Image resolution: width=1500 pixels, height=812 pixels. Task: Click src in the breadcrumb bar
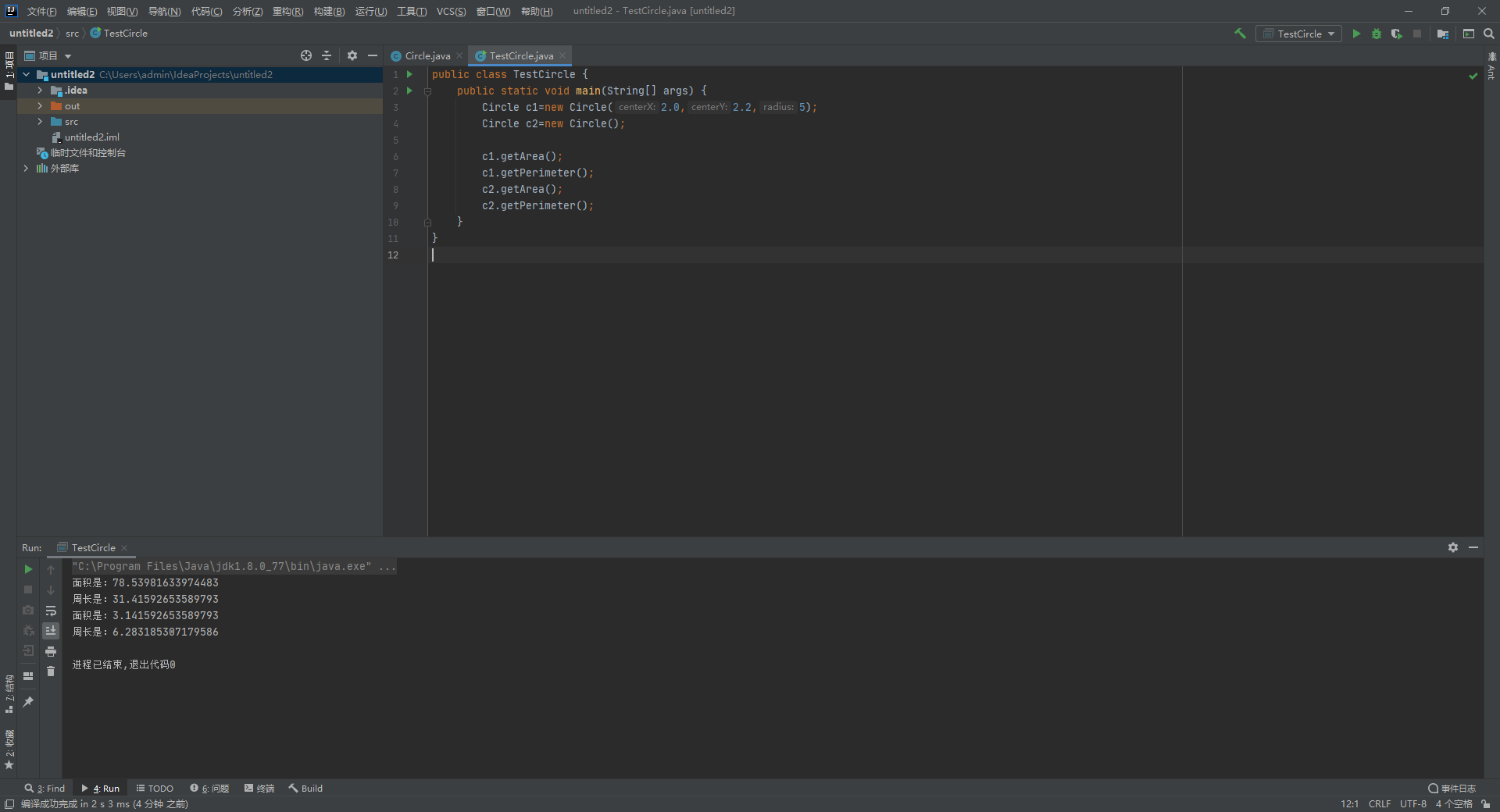pyautogui.click(x=72, y=34)
